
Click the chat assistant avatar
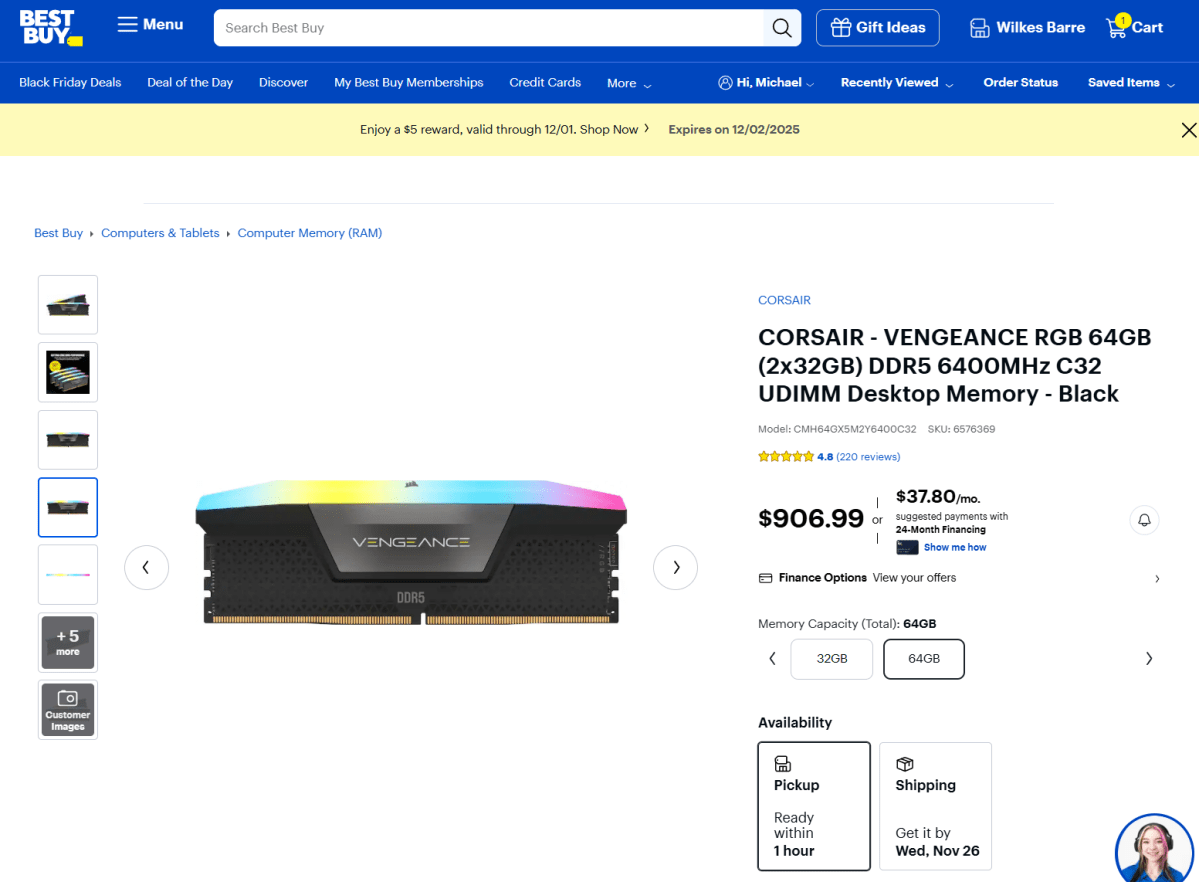click(x=1154, y=849)
